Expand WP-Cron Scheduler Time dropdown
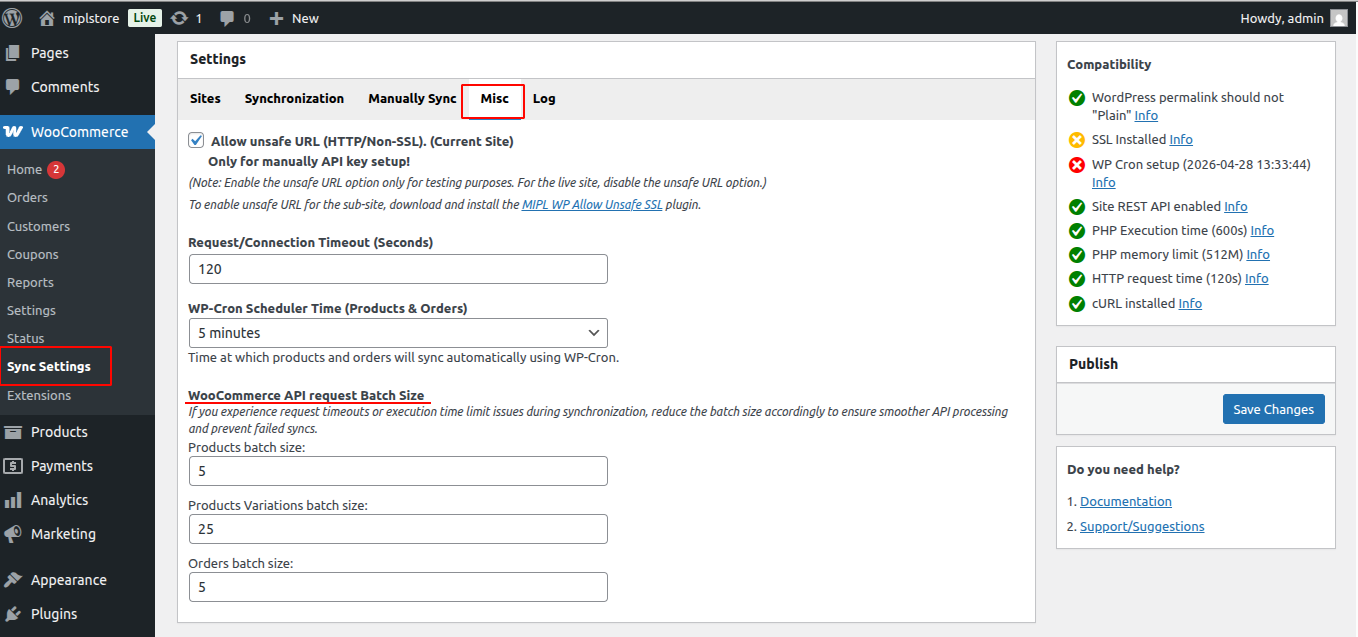 click(398, 333)
